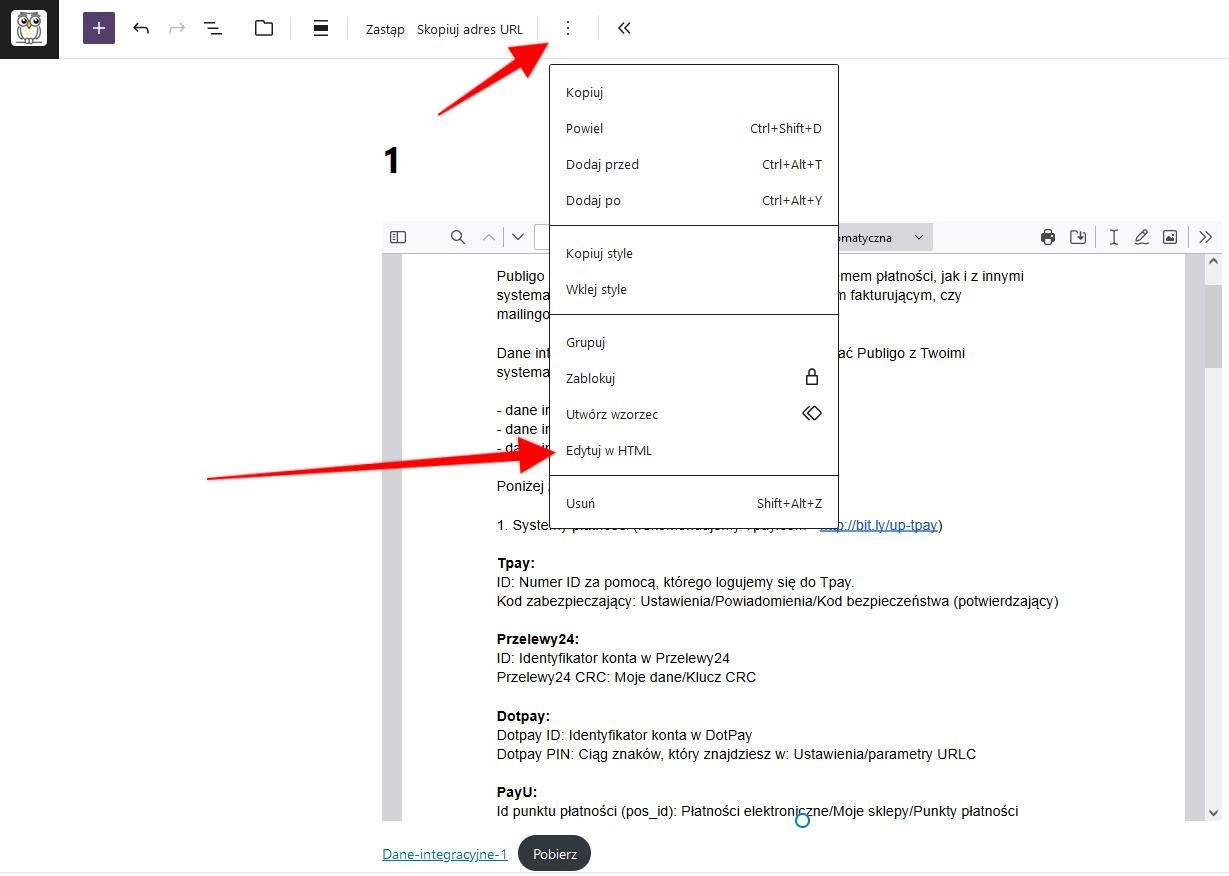
Task: Hide the block toolbar with double chevron
Action: 624,28
